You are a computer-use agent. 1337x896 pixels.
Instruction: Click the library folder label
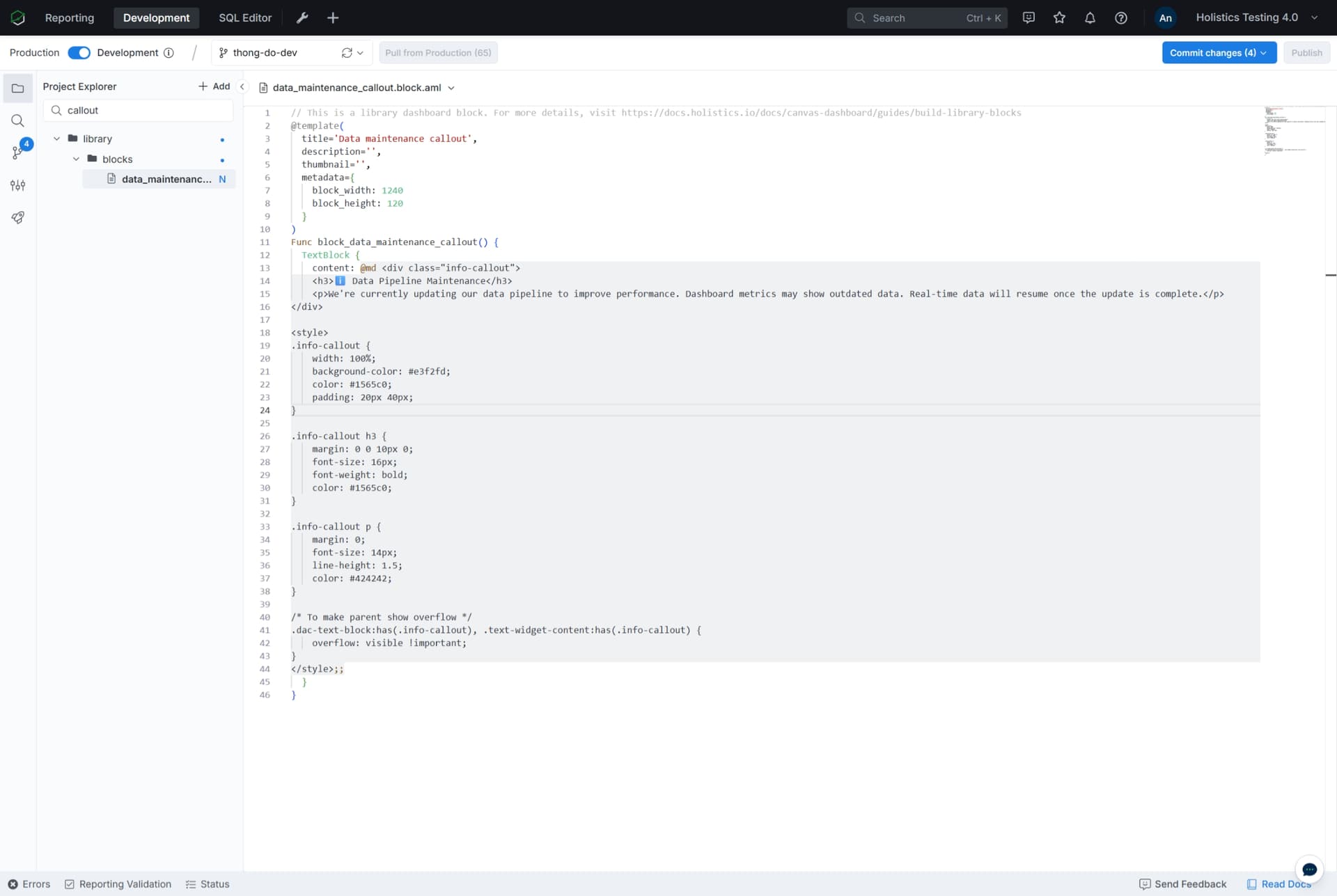97,139
